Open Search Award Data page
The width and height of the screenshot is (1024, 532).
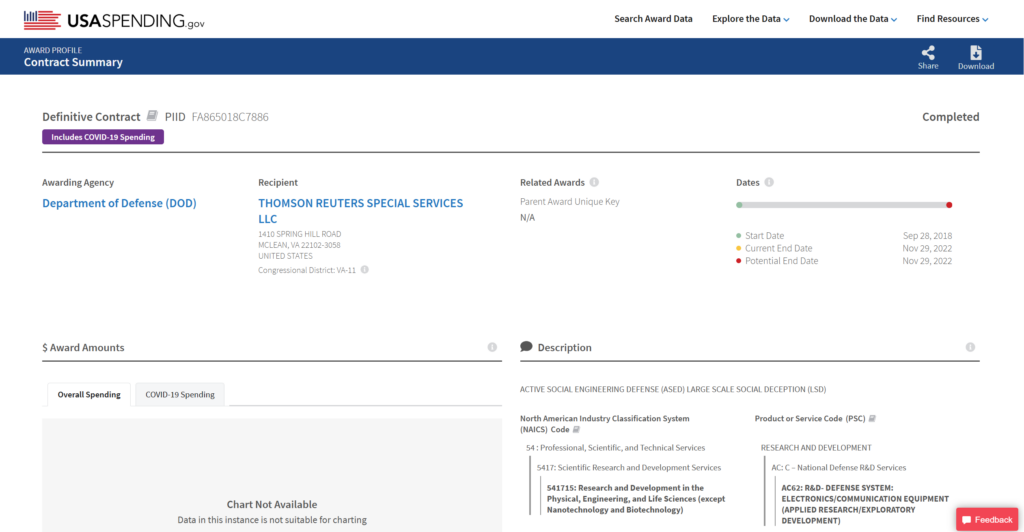tap(653, 19)
